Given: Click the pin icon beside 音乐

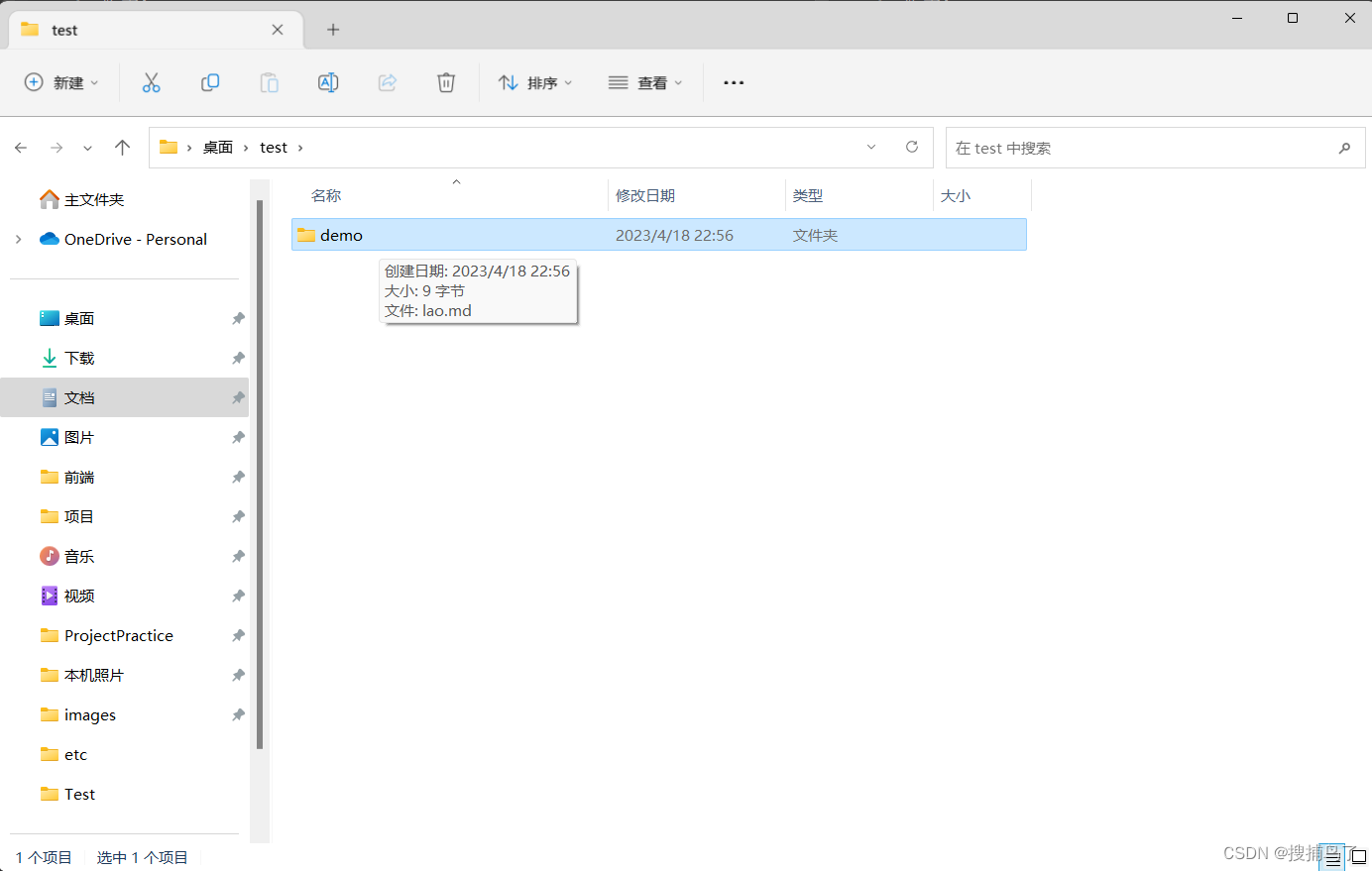Looking at the screenshot, I should coord(238,557).
